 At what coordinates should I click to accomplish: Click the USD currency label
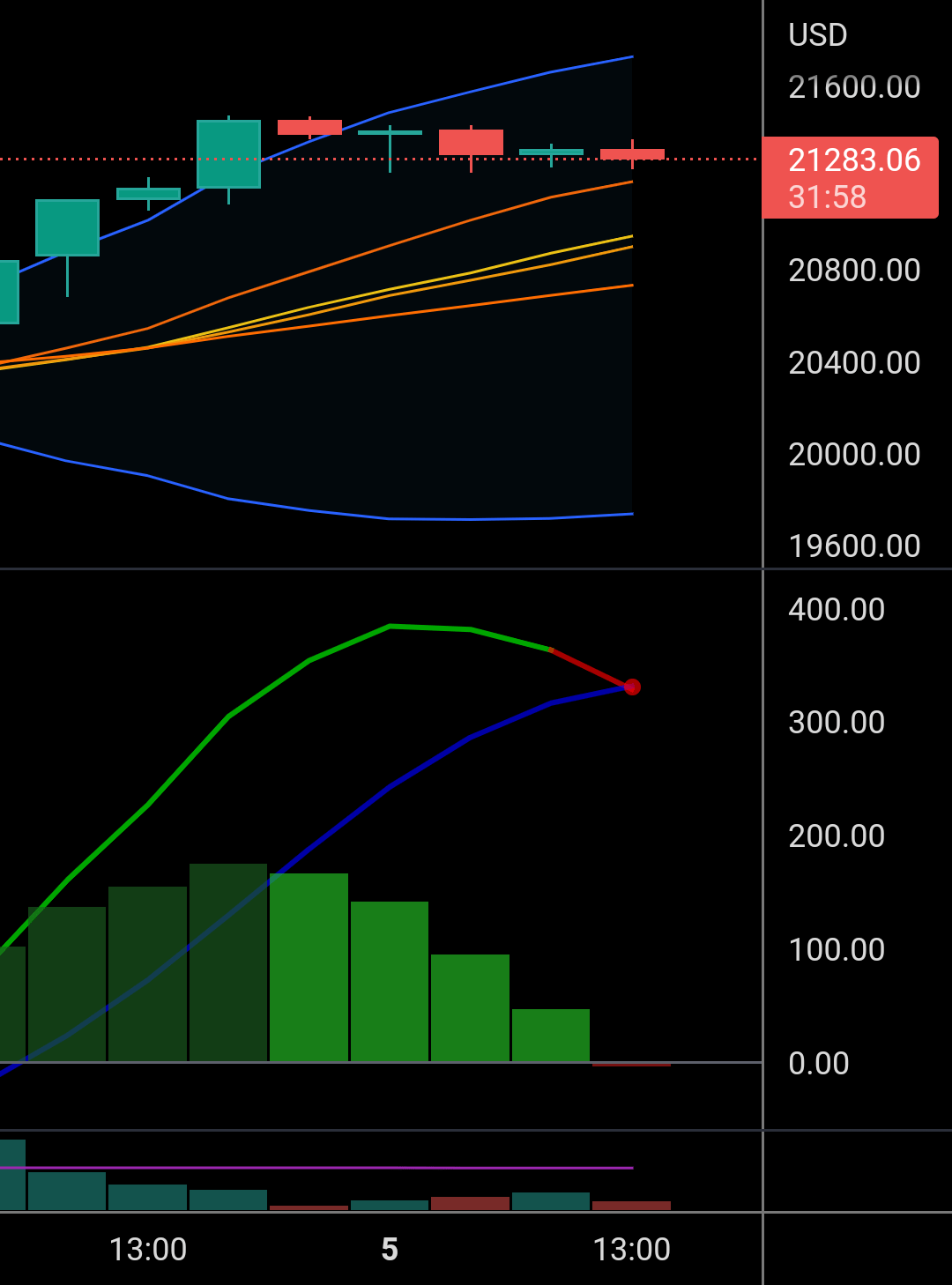(816, 34)
